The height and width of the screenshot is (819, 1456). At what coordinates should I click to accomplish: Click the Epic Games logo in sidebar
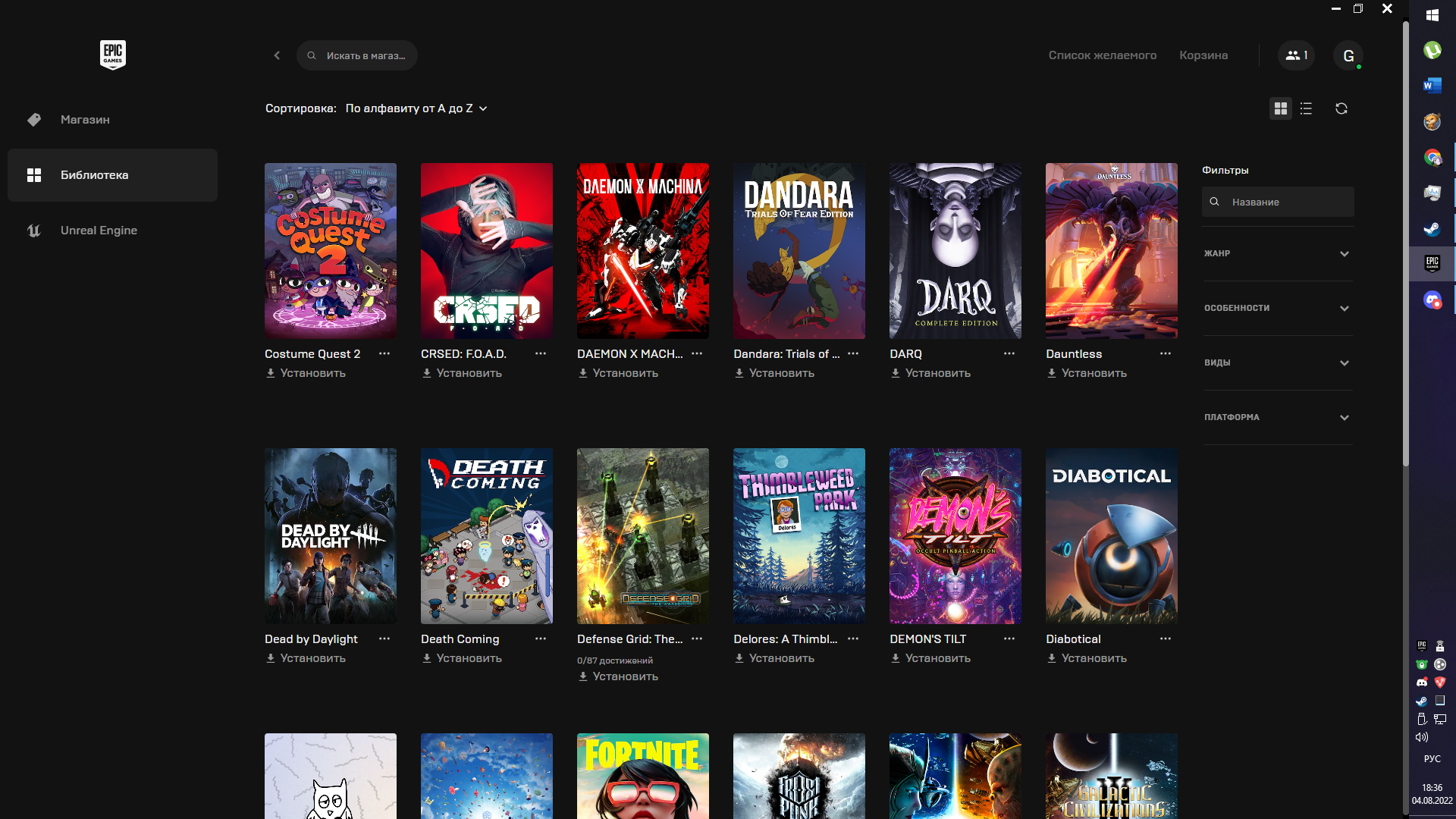112,55
